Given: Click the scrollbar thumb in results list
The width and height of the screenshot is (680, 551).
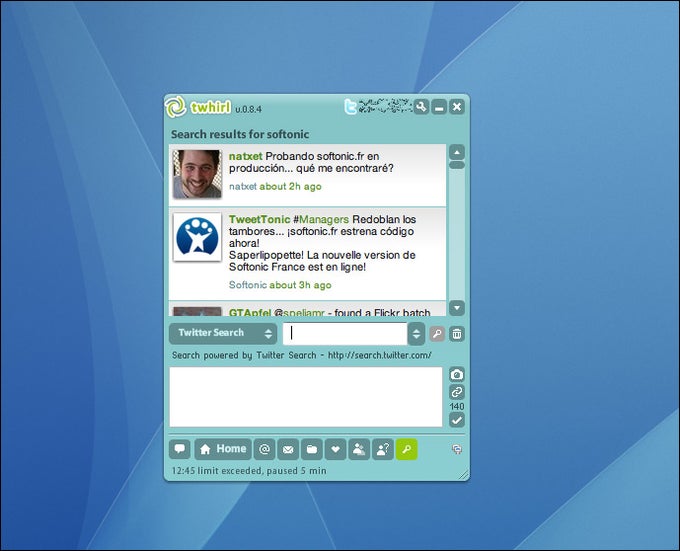Looking at the screenshot, I should coord(457,165).
